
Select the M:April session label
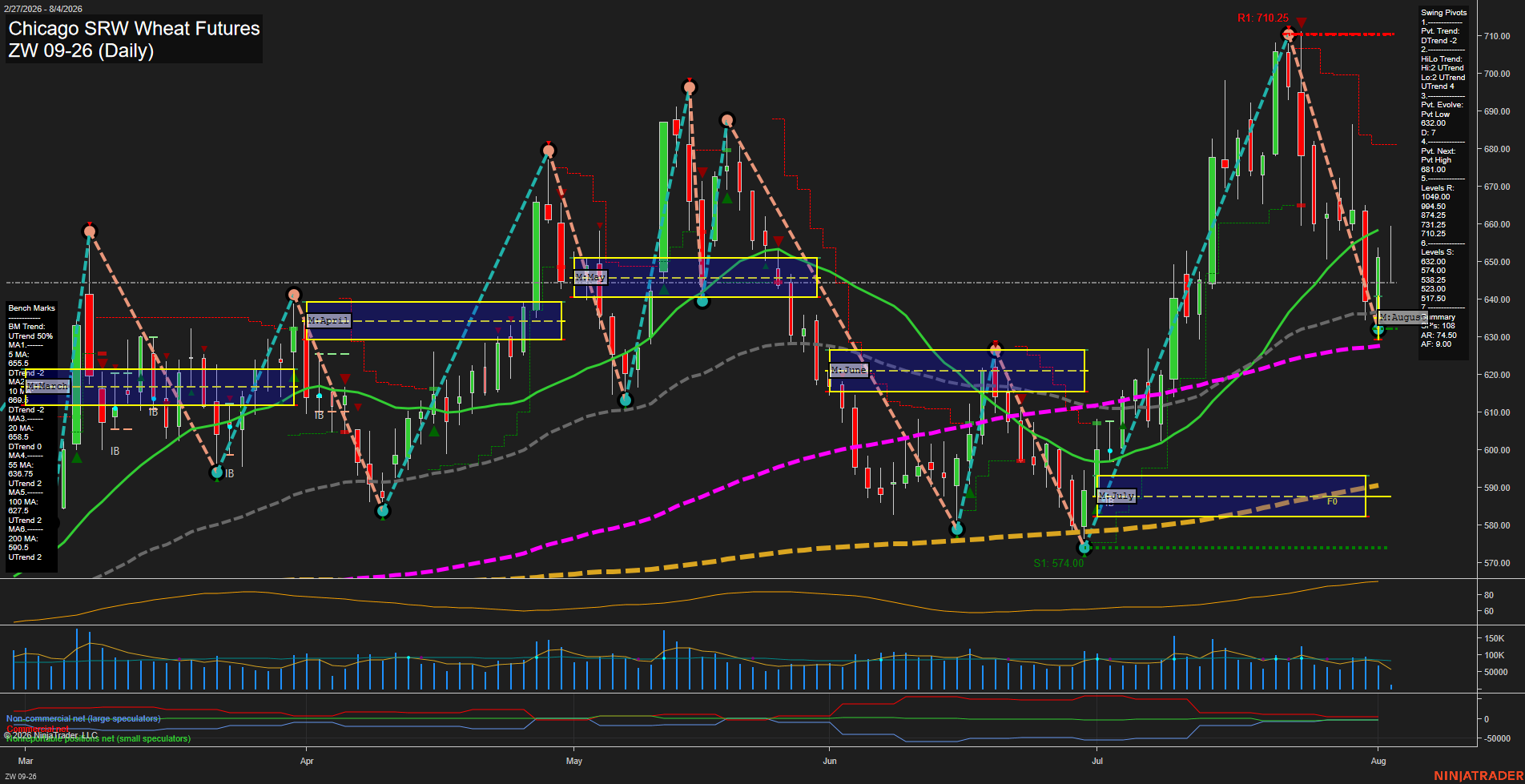pos(328,320)
